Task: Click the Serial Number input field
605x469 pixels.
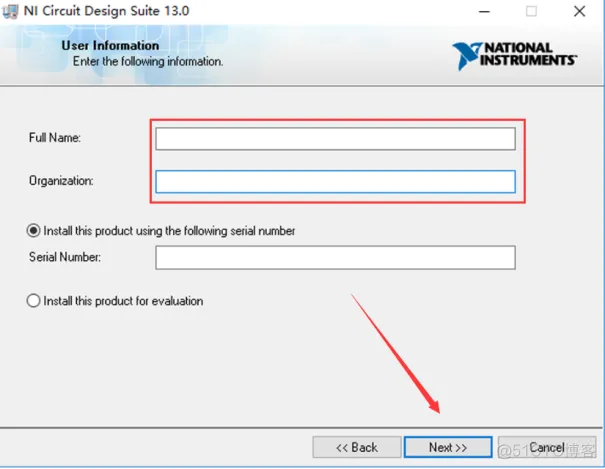Action: (335, 258)
